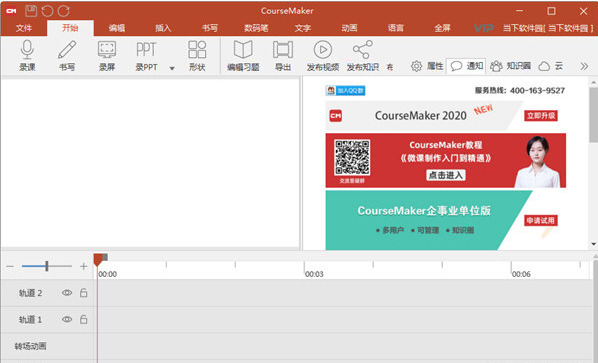Image resolution: width=598 pixels, height=363 pixels.
Task: Click the timeline zoom in plus button
Action: (84, 266)
